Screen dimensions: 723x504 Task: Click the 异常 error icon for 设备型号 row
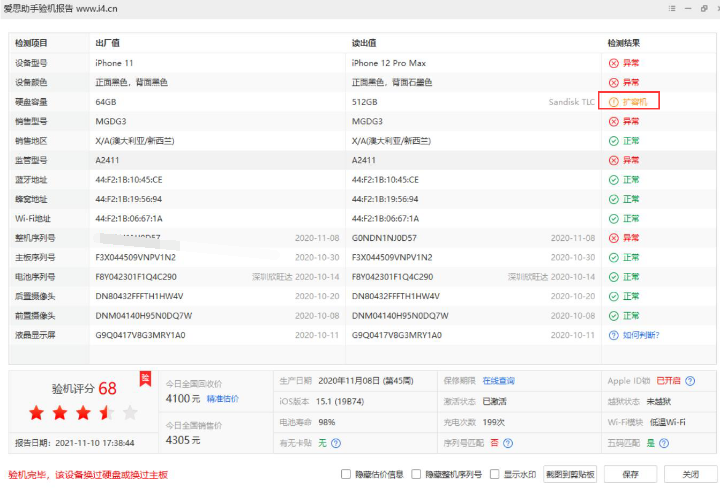(614, 64)
